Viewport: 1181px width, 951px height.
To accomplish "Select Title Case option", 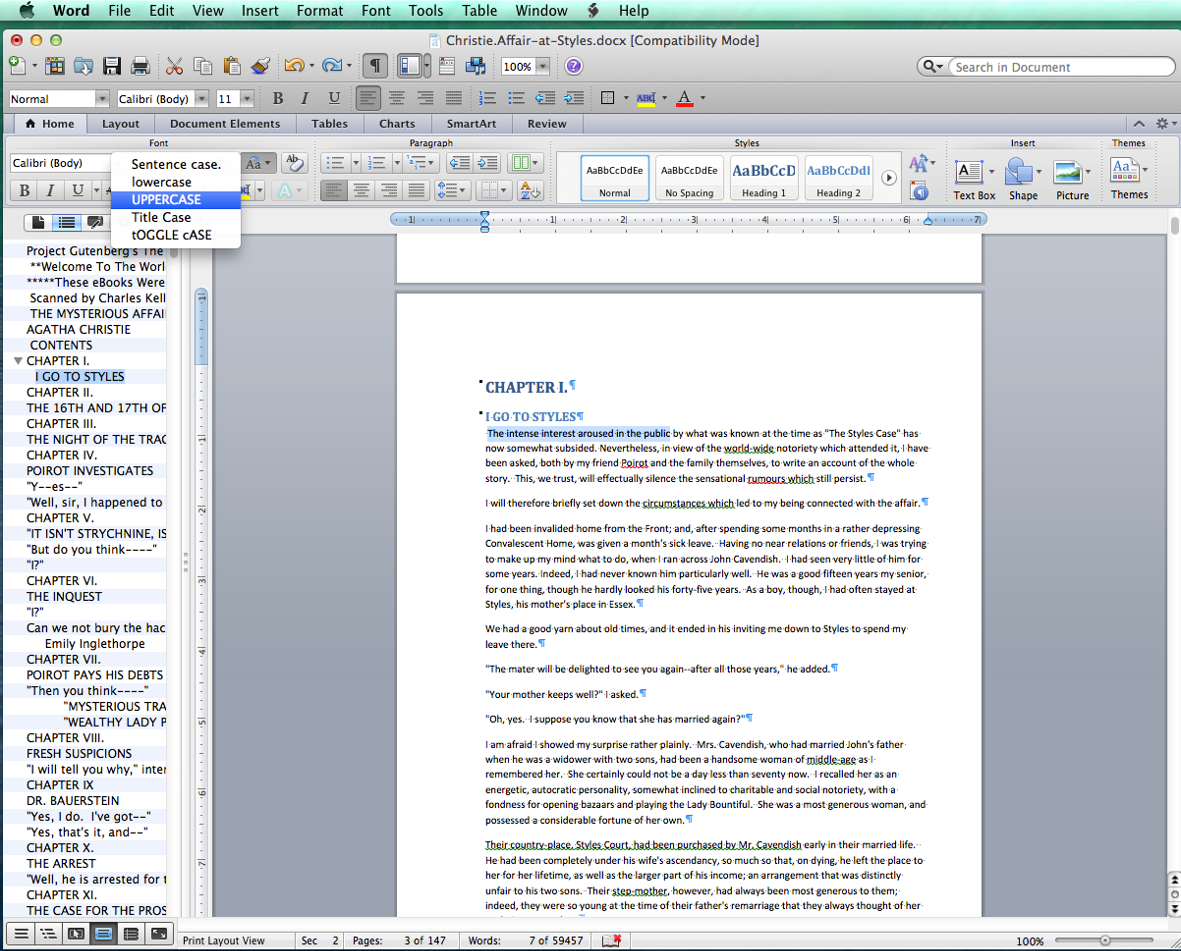I will coord(161,217).
